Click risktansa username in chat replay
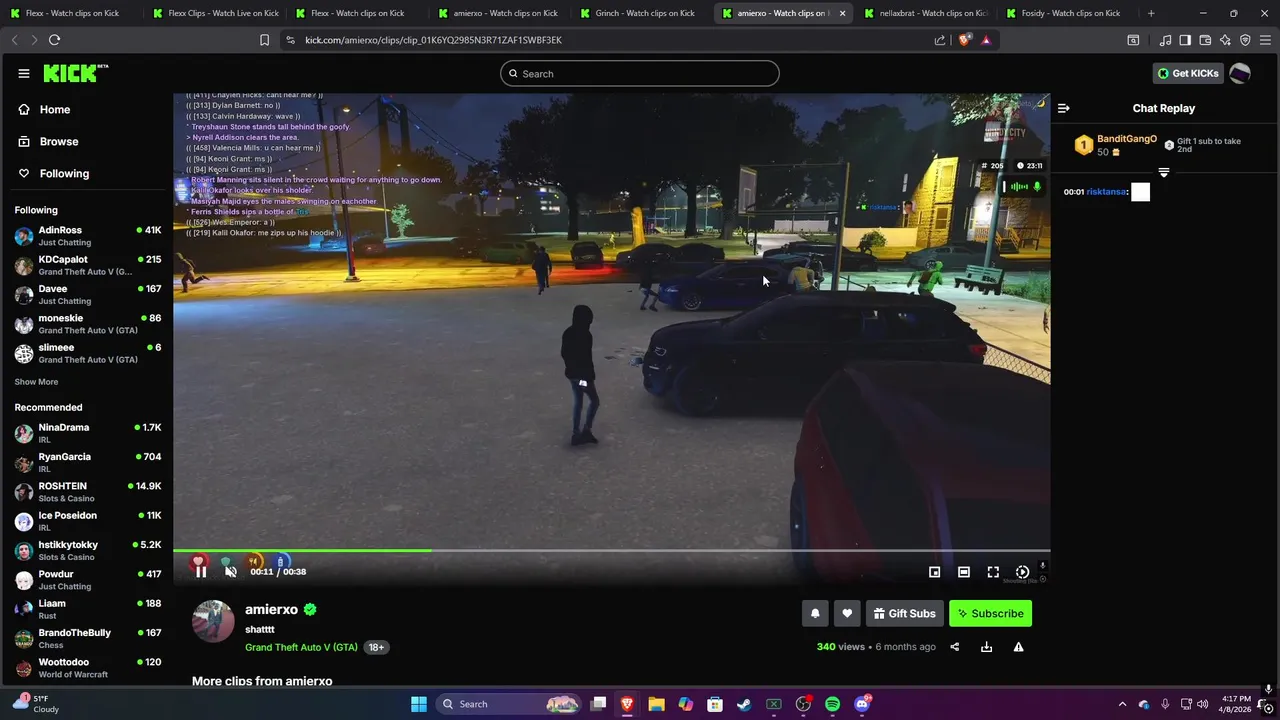1280x720 pixels. coord(1106,192)
